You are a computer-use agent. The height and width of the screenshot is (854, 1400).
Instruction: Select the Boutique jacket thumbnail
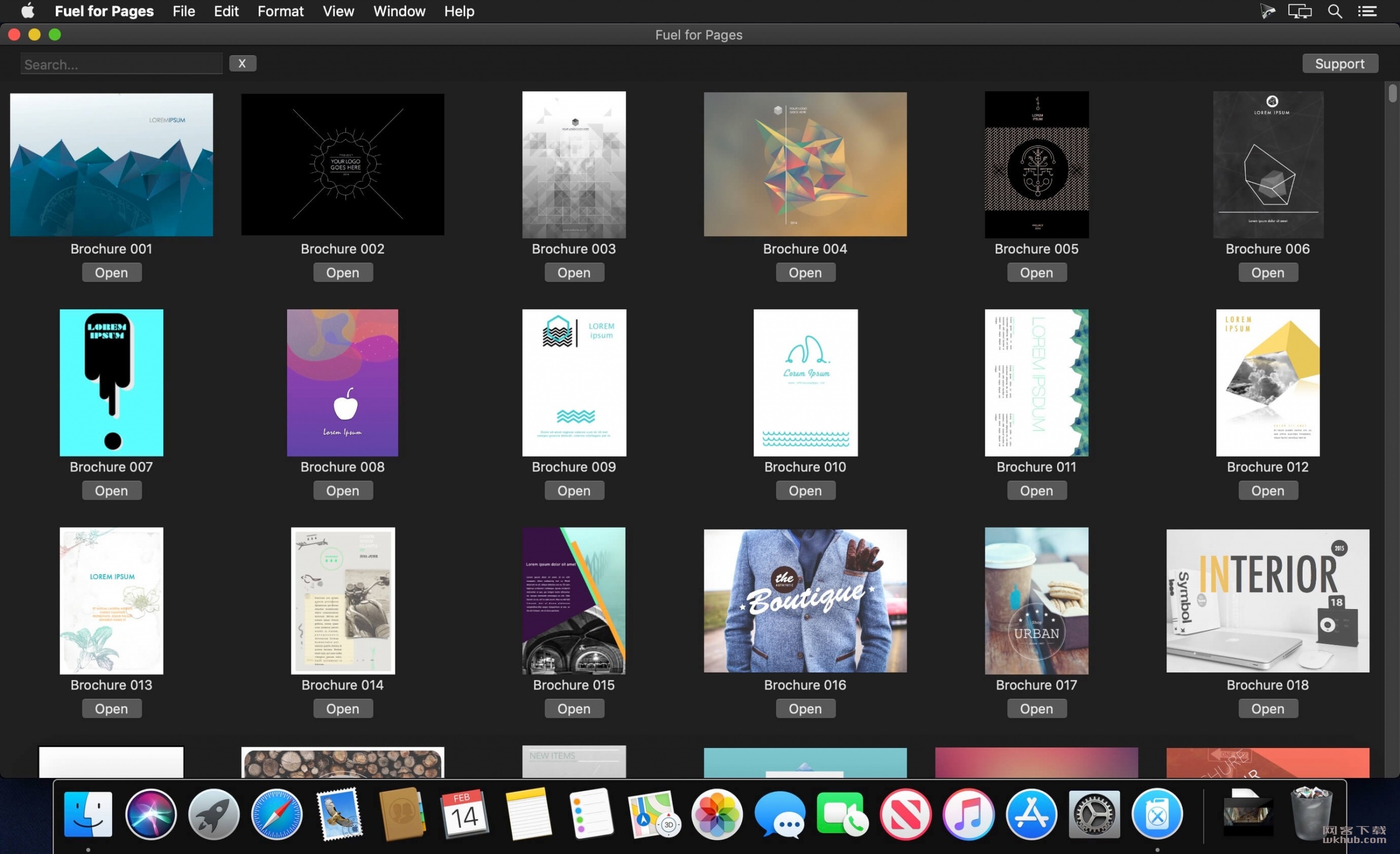pyautogui.click(x=805, y=600)
